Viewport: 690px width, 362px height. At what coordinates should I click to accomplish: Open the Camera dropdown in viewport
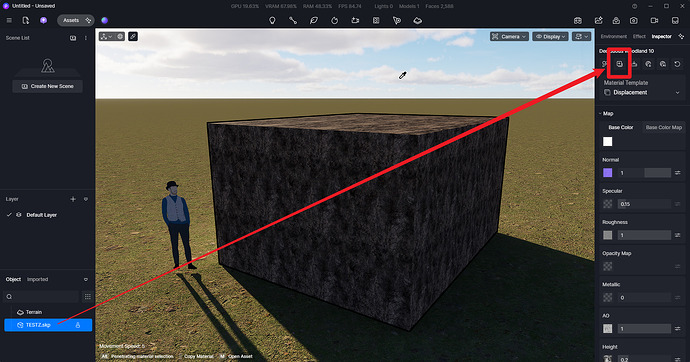tap(509, 37)
